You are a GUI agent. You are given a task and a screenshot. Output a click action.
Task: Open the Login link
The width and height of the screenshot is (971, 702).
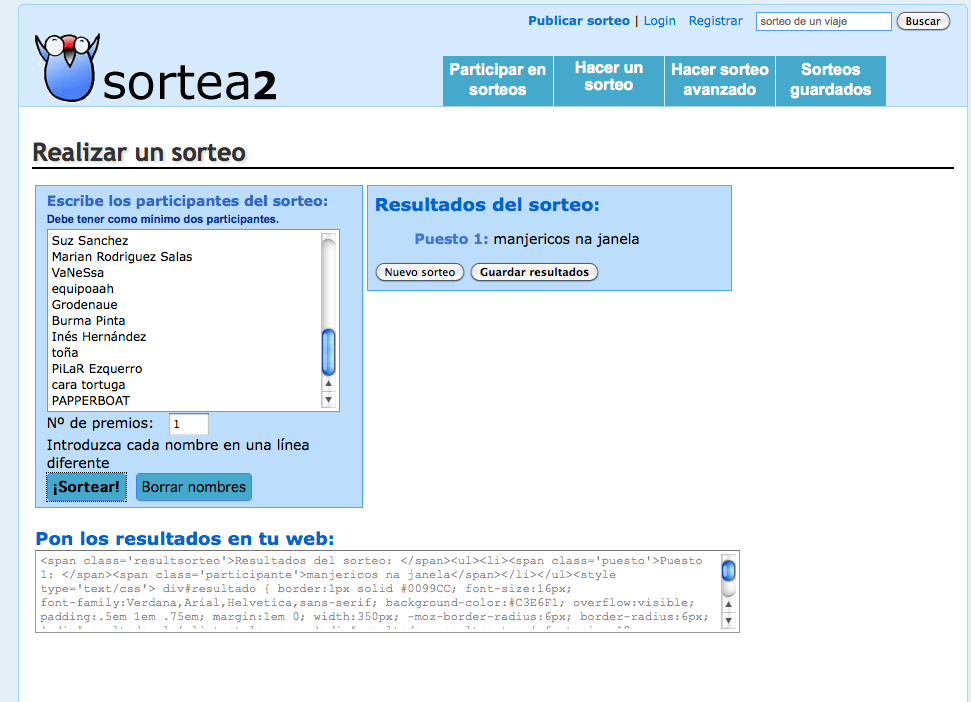659,21
